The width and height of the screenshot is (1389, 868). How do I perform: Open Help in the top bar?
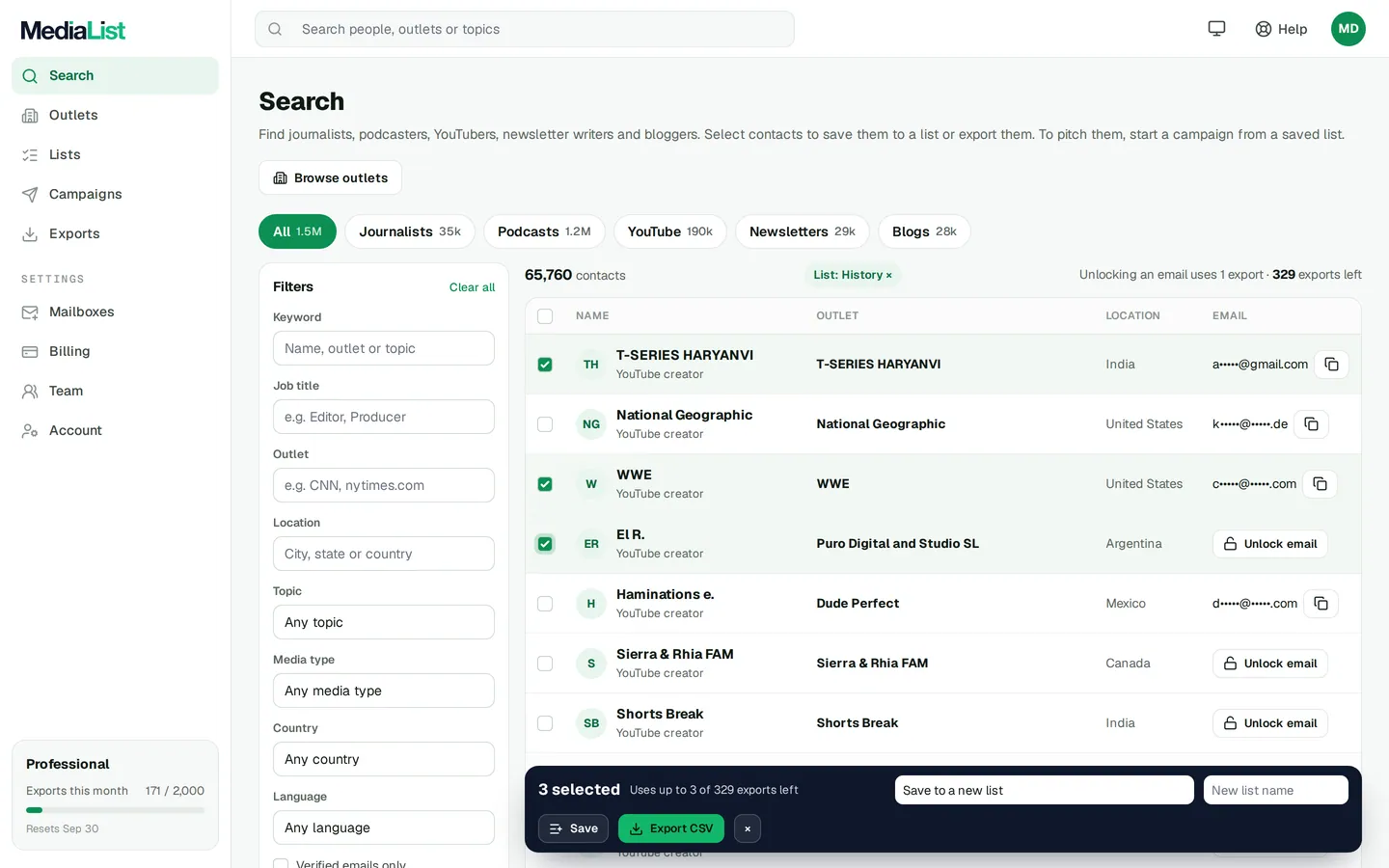pos(1281,29)
